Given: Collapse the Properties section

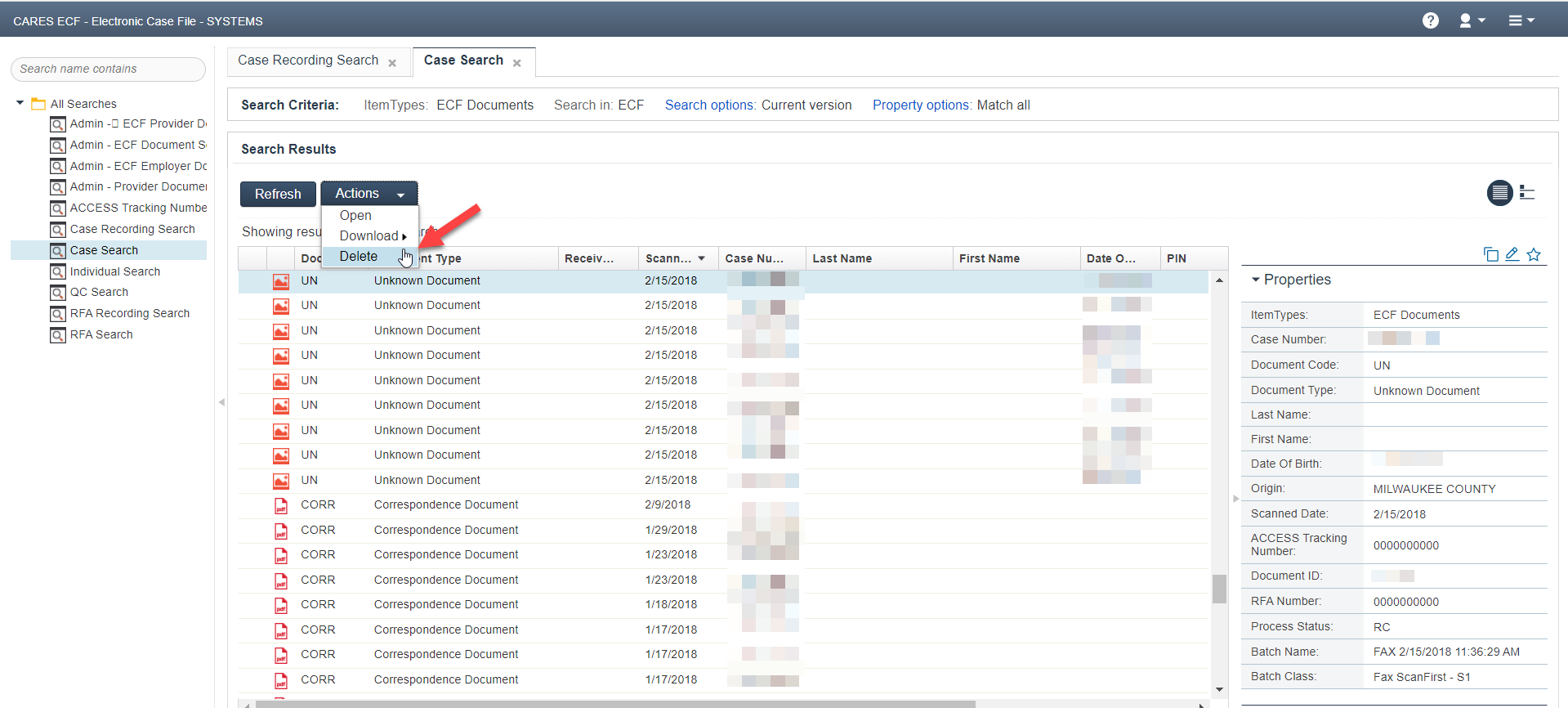Looking at the screenshot, I should click(1256, 280).
